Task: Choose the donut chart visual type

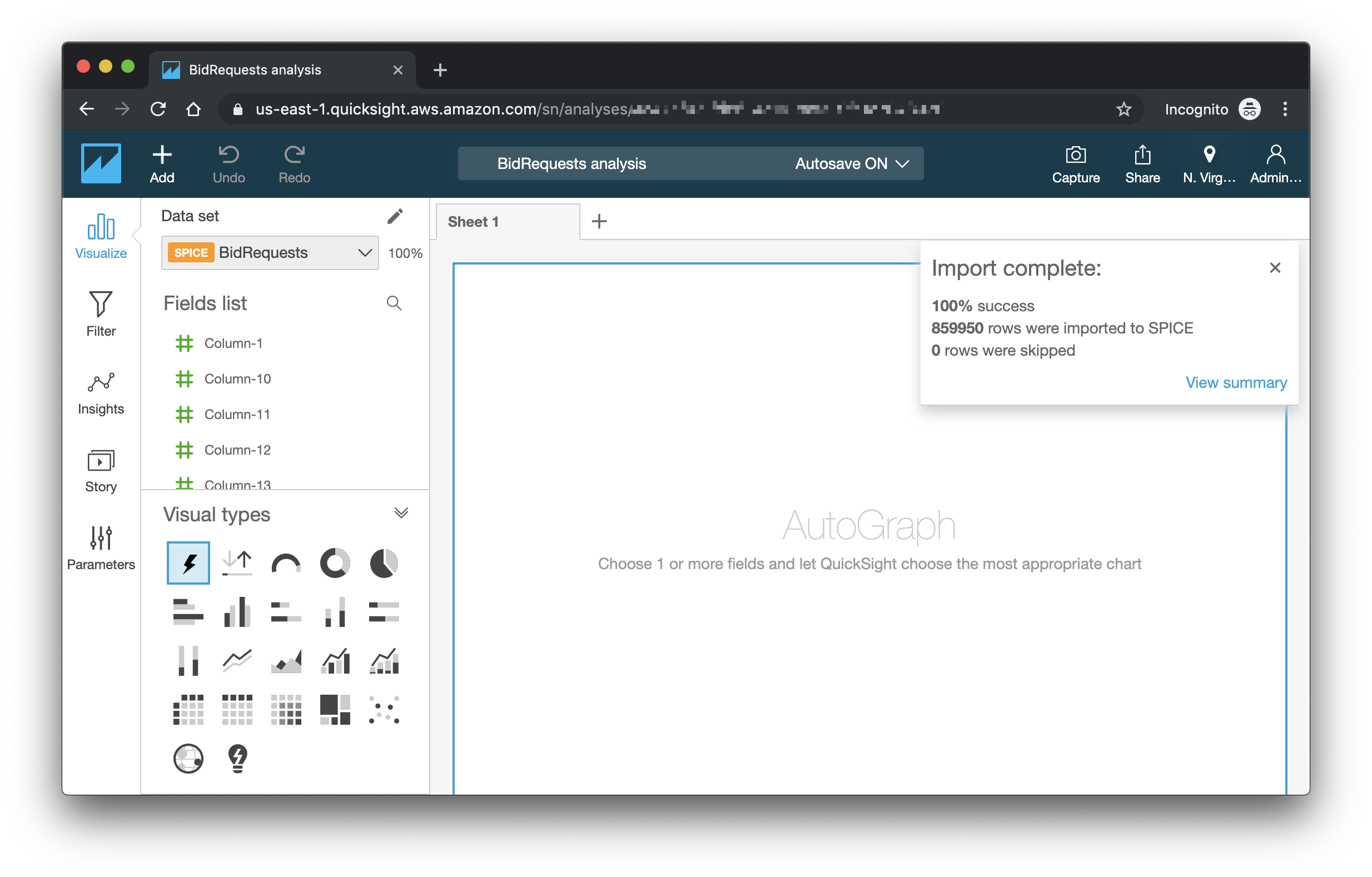Action: (335, 563)
